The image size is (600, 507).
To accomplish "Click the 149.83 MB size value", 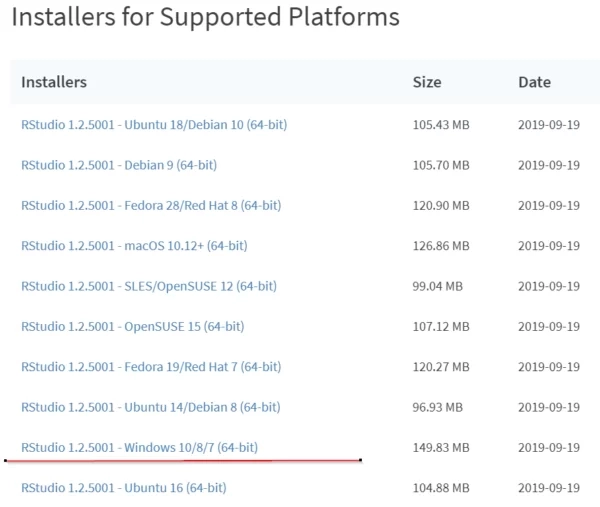I will 441,447.
